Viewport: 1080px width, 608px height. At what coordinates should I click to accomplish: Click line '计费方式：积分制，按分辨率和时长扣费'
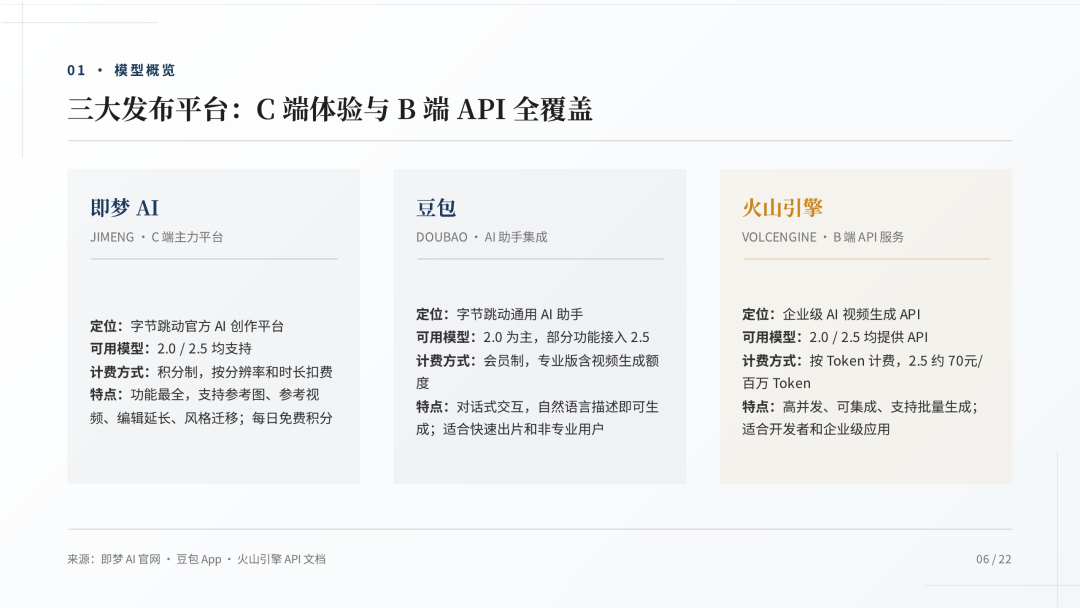pos(211,372)
